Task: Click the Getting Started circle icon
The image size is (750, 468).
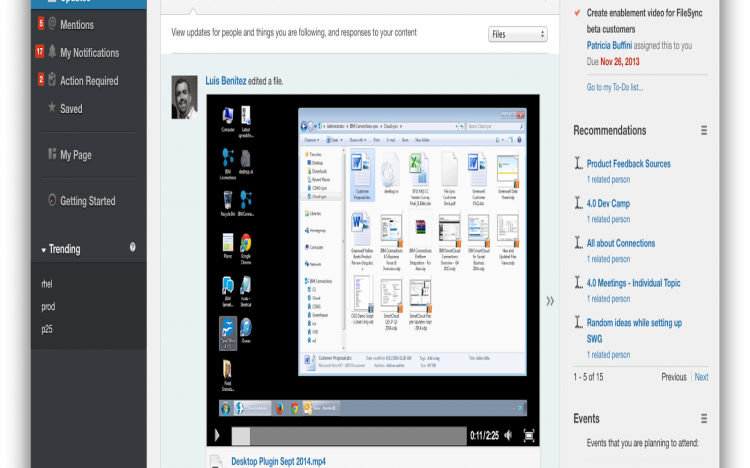Action: coord(52,200)
